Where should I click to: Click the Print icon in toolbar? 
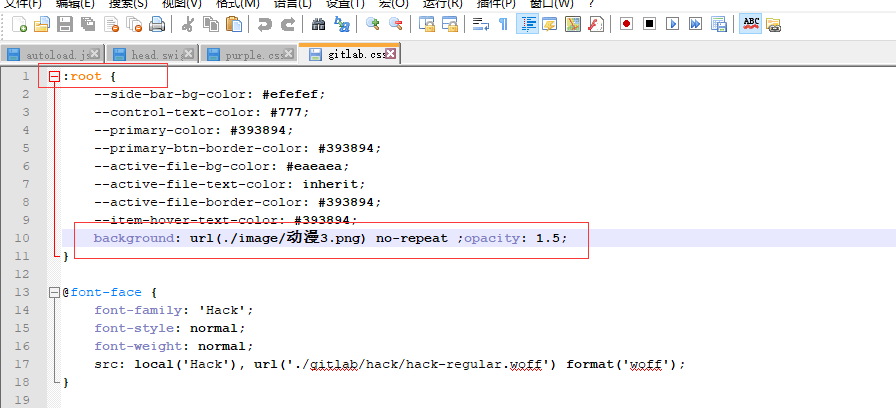[x=157, y=23]
